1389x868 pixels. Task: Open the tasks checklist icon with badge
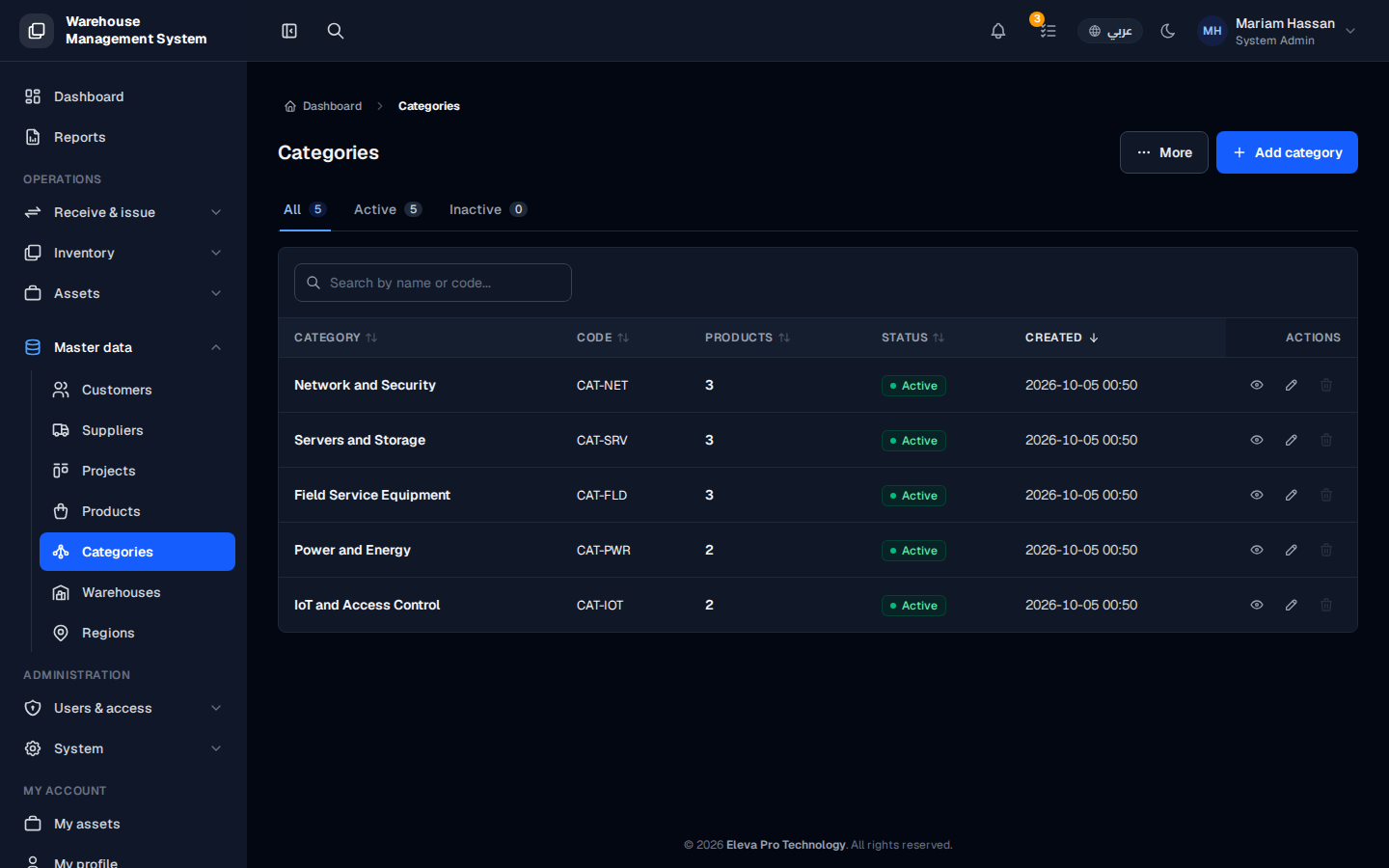tap(1048, 31)
